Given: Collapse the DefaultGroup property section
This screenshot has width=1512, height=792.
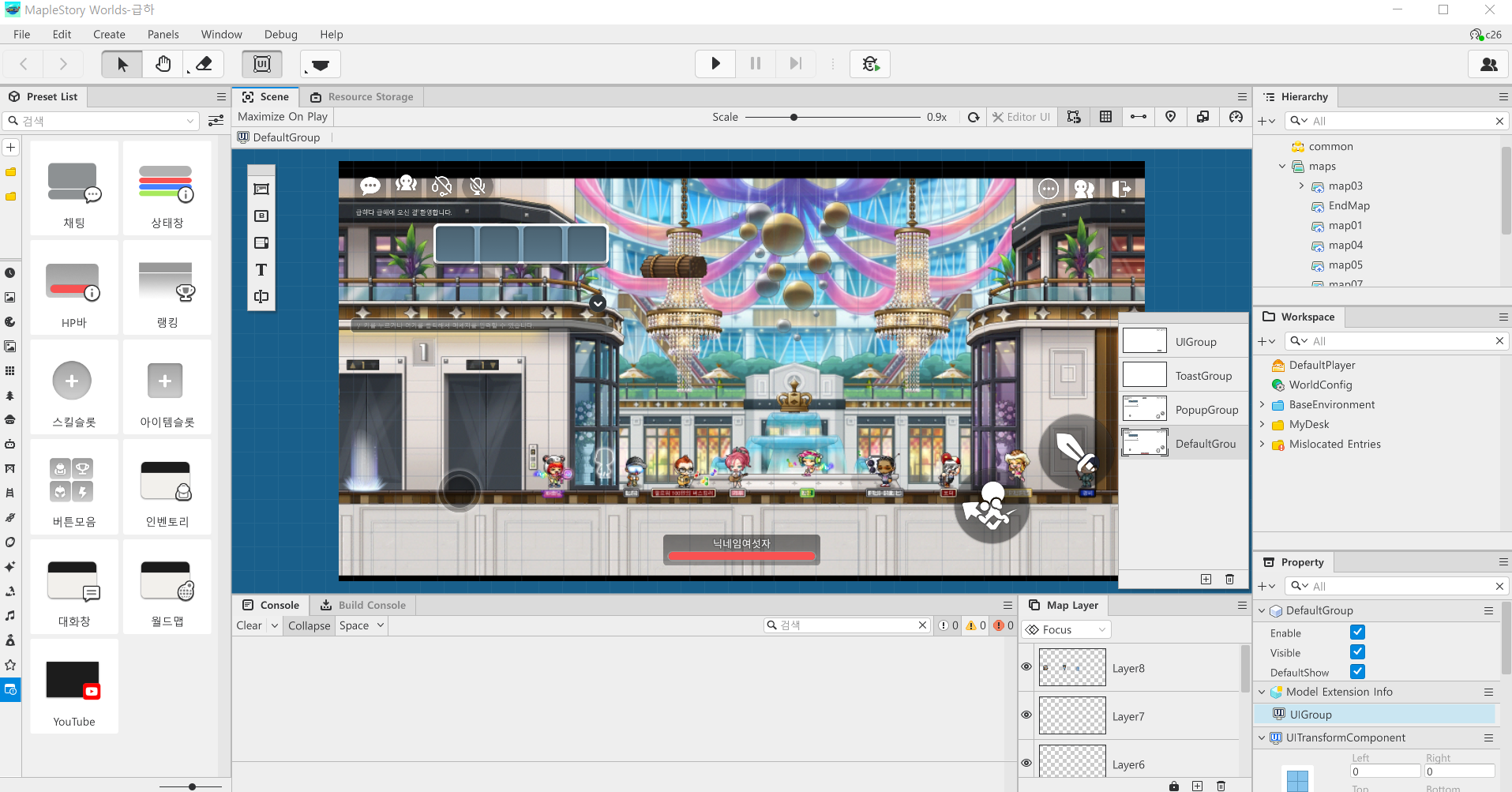Looking at the screenshot, I should coord(1262,611).
